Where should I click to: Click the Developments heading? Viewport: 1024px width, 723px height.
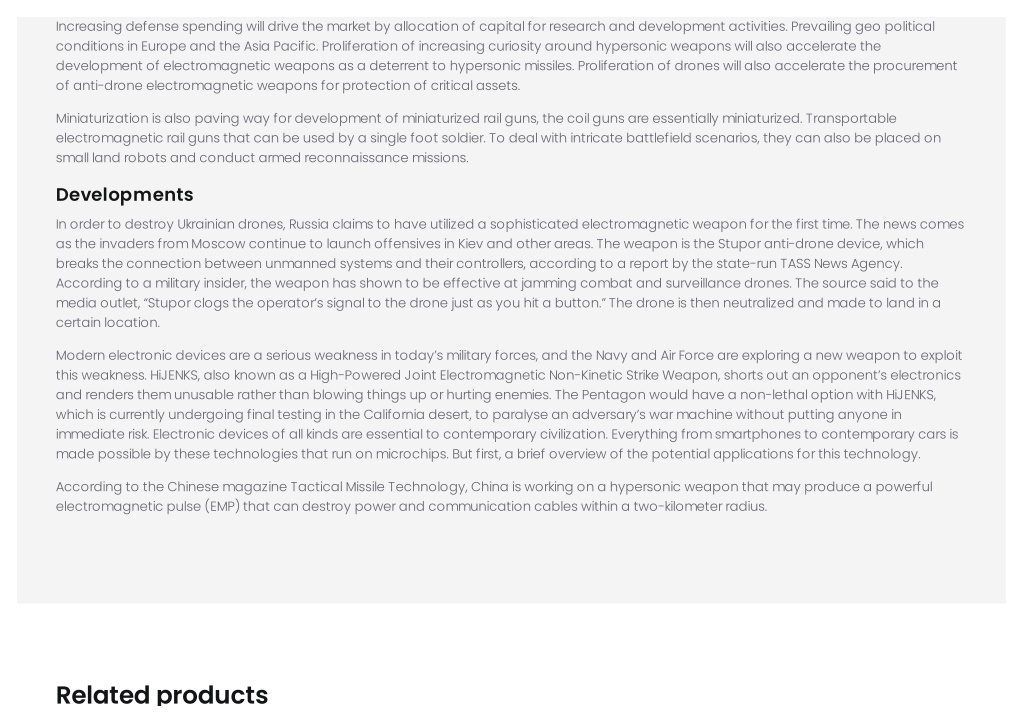coord(124,195)
